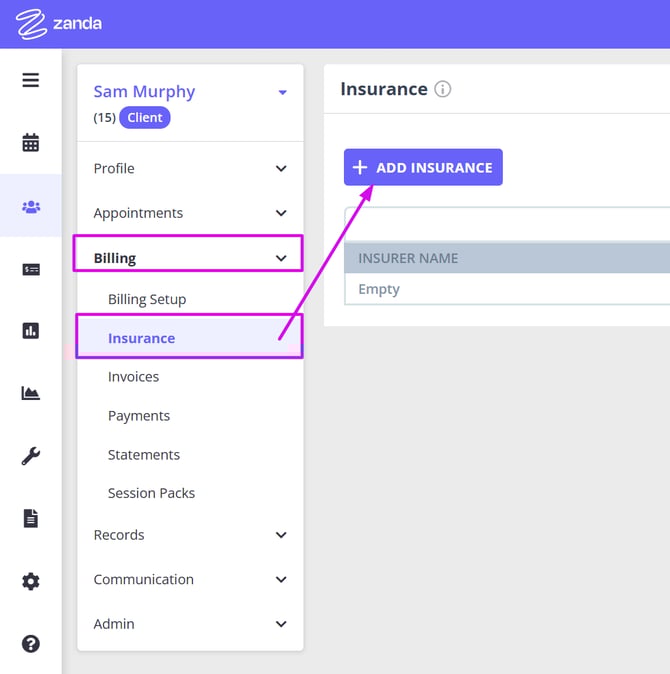Open the billing card icon in sidebar
Viewport: 670px width, 674px height.
(x=31, y=269)
